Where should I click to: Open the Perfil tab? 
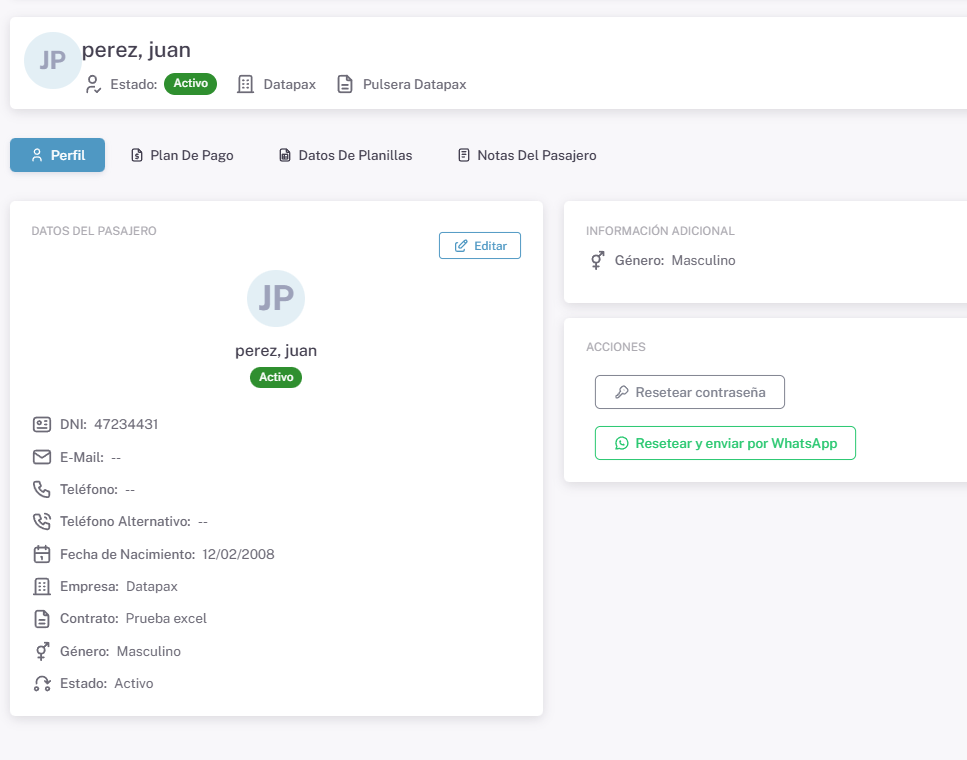point(57,155)
